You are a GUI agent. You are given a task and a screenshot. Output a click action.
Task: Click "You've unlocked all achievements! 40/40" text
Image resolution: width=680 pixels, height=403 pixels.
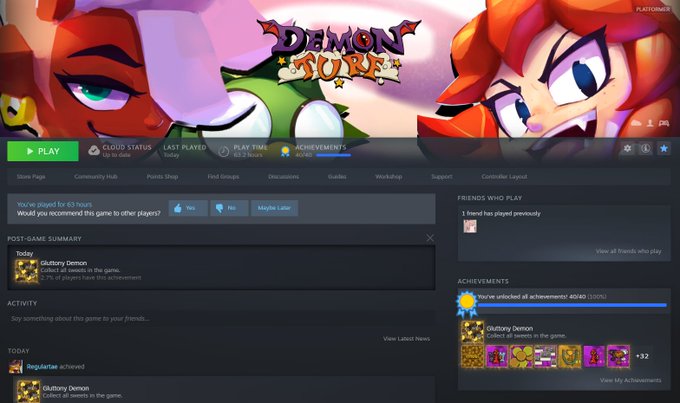532,297
